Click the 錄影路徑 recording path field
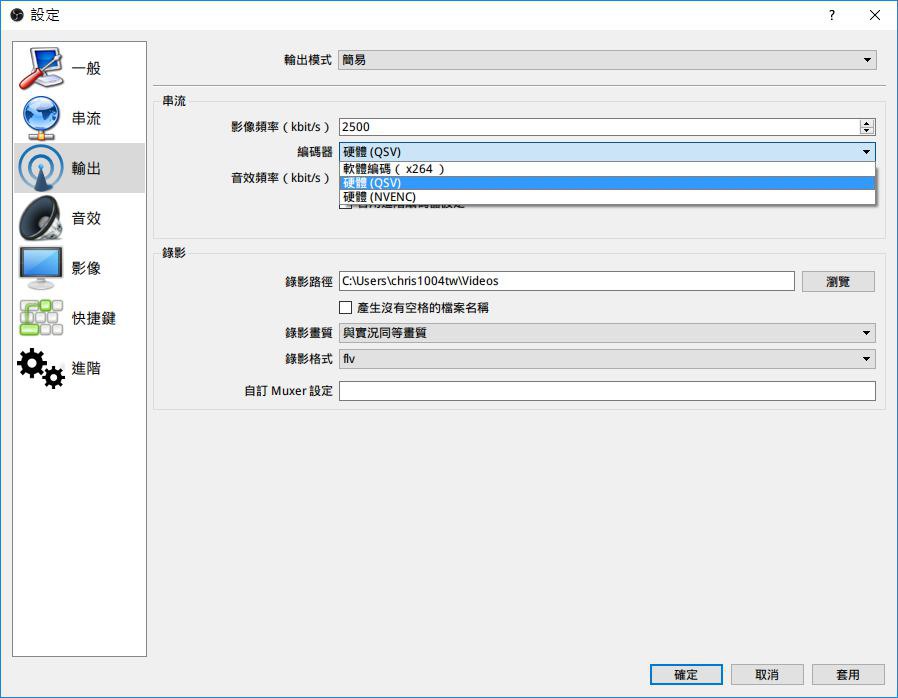The width and height of the screenshot is (898, 698). (566, 281)
